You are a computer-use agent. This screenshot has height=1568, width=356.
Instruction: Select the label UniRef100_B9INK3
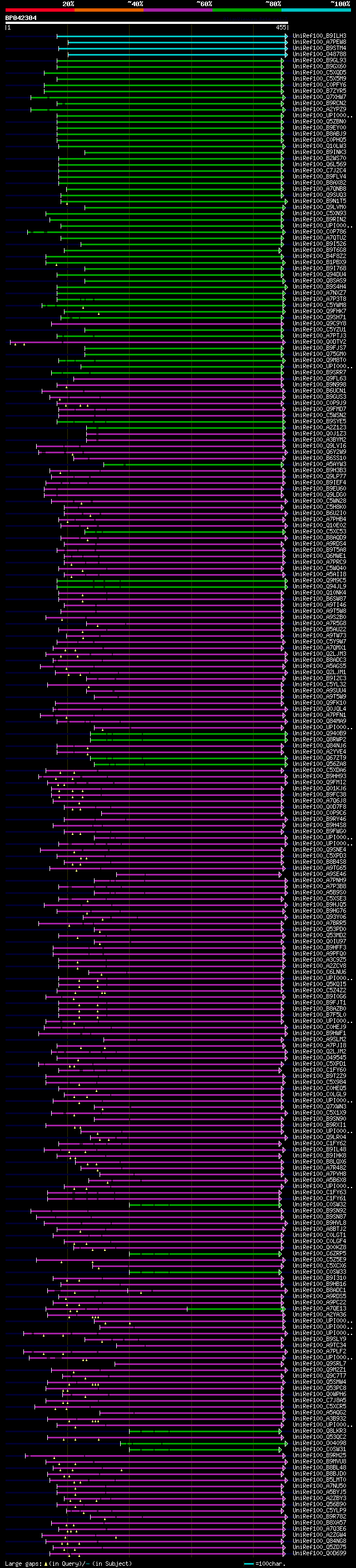pos(319,152)
